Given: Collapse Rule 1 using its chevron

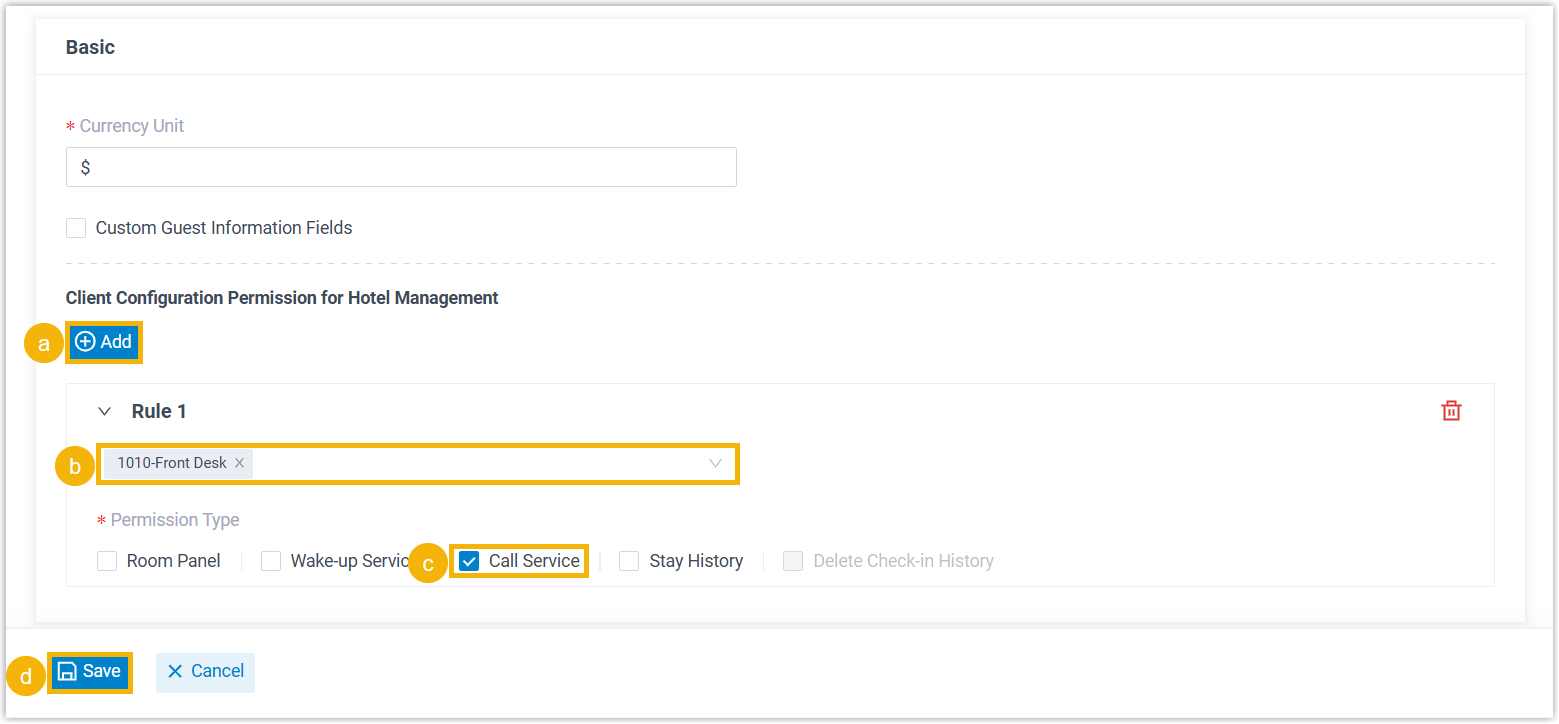Looking at the screenshot, I should click(104, 411).
